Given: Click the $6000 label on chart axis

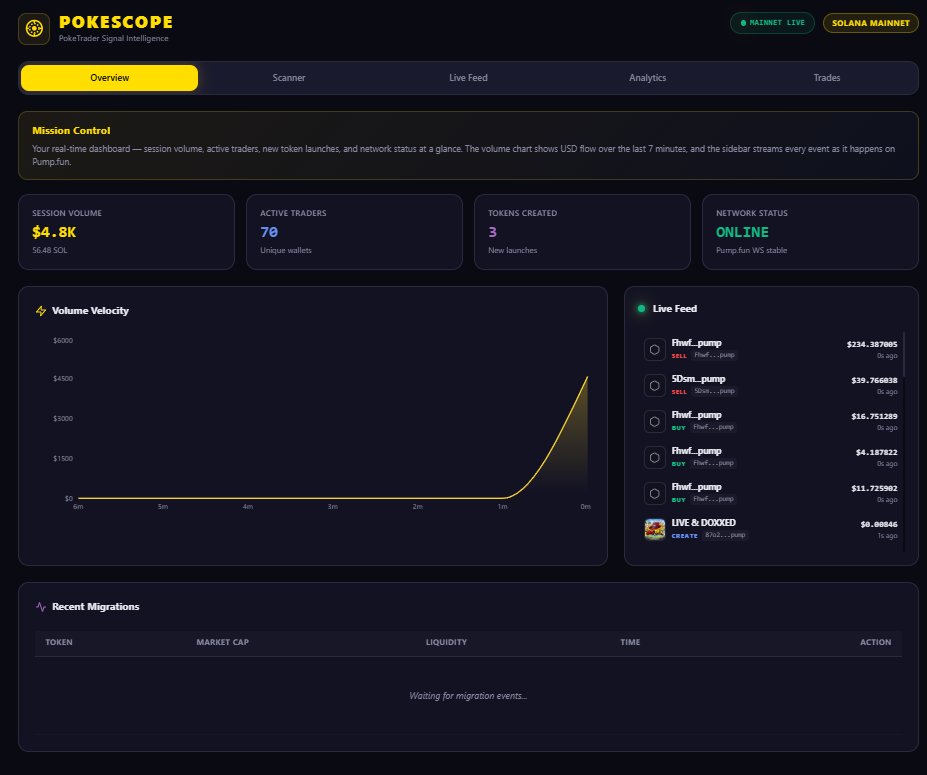Looking at the screenshot, I should (63, 341).
